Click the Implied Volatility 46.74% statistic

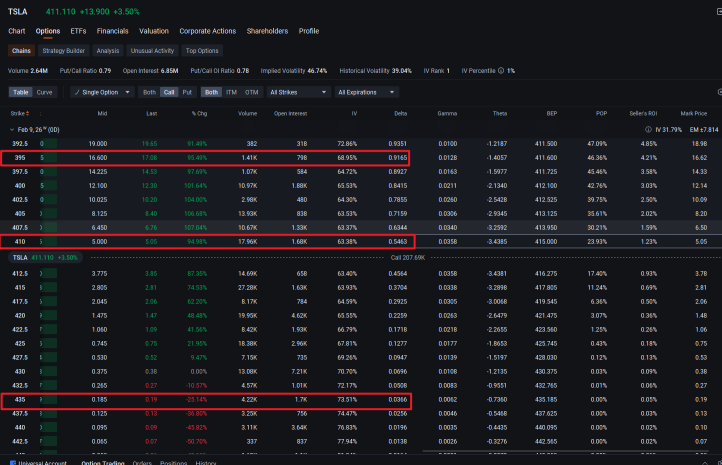click(x=294, y=71)
